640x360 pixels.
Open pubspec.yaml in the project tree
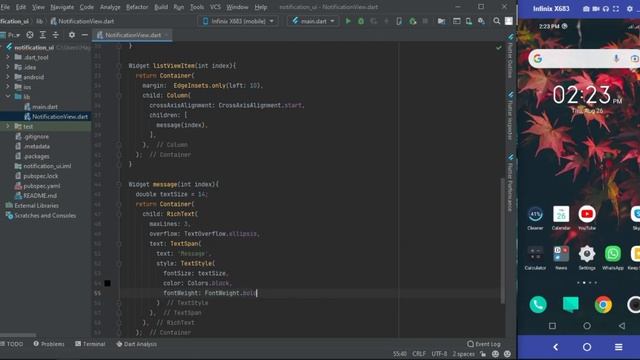42,186
